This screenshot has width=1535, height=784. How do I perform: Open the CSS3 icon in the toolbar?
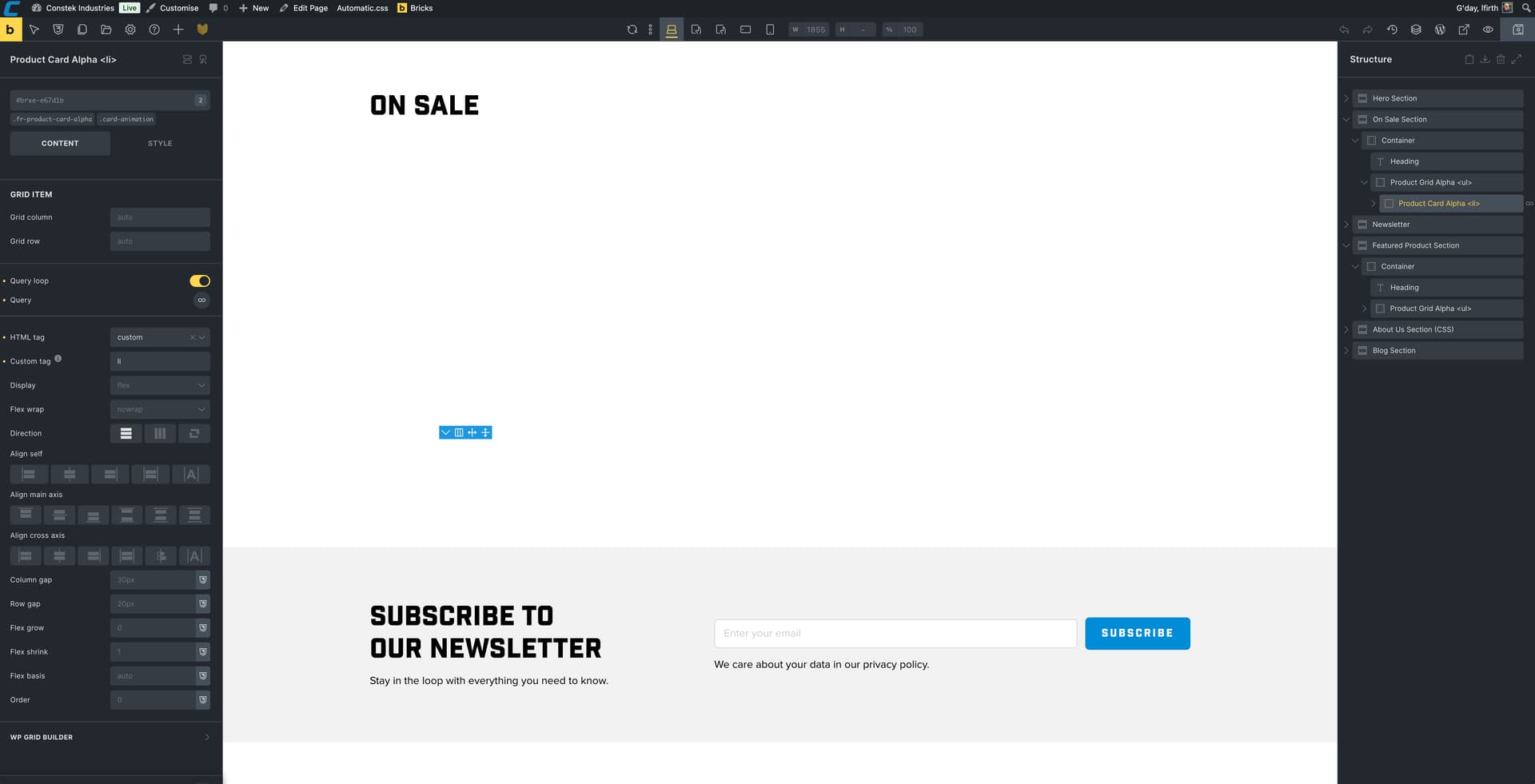pos(58,30)
